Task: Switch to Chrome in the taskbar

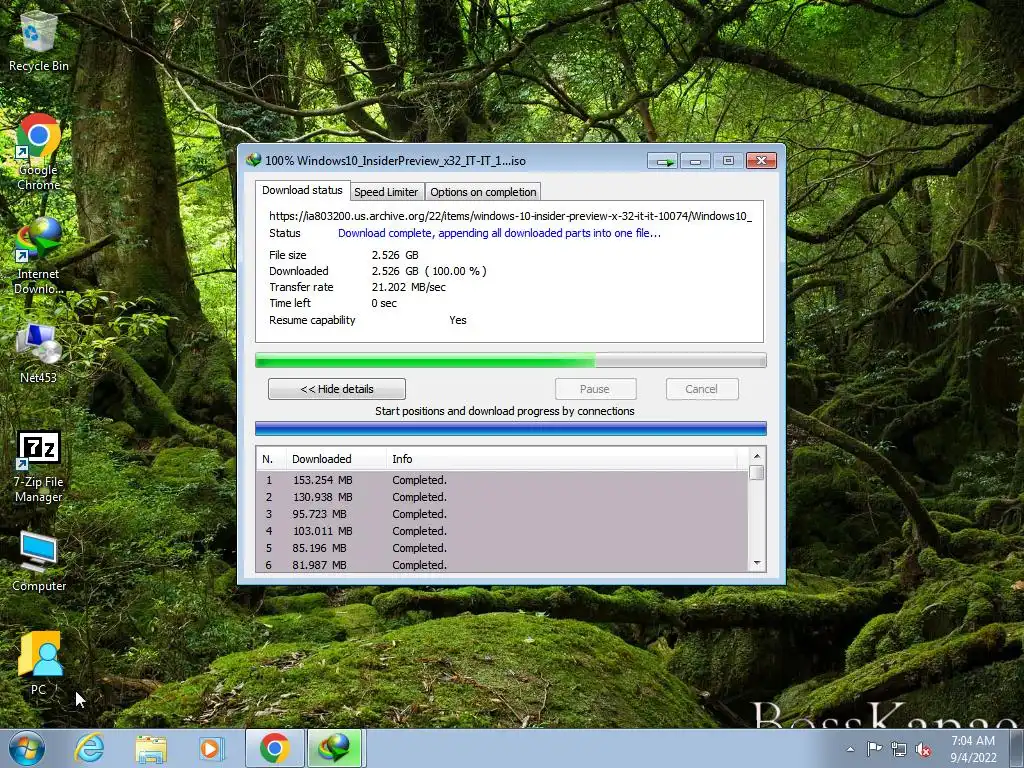Action: [x=274, y=748]
